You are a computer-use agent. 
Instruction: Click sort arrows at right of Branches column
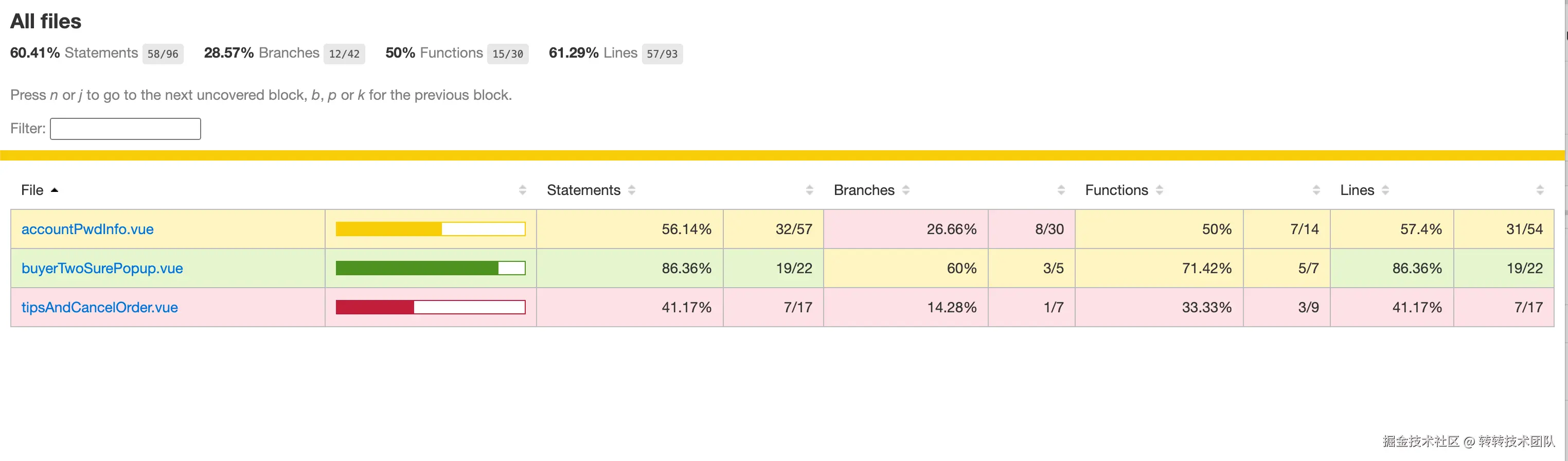click(x=1062, y=190)
